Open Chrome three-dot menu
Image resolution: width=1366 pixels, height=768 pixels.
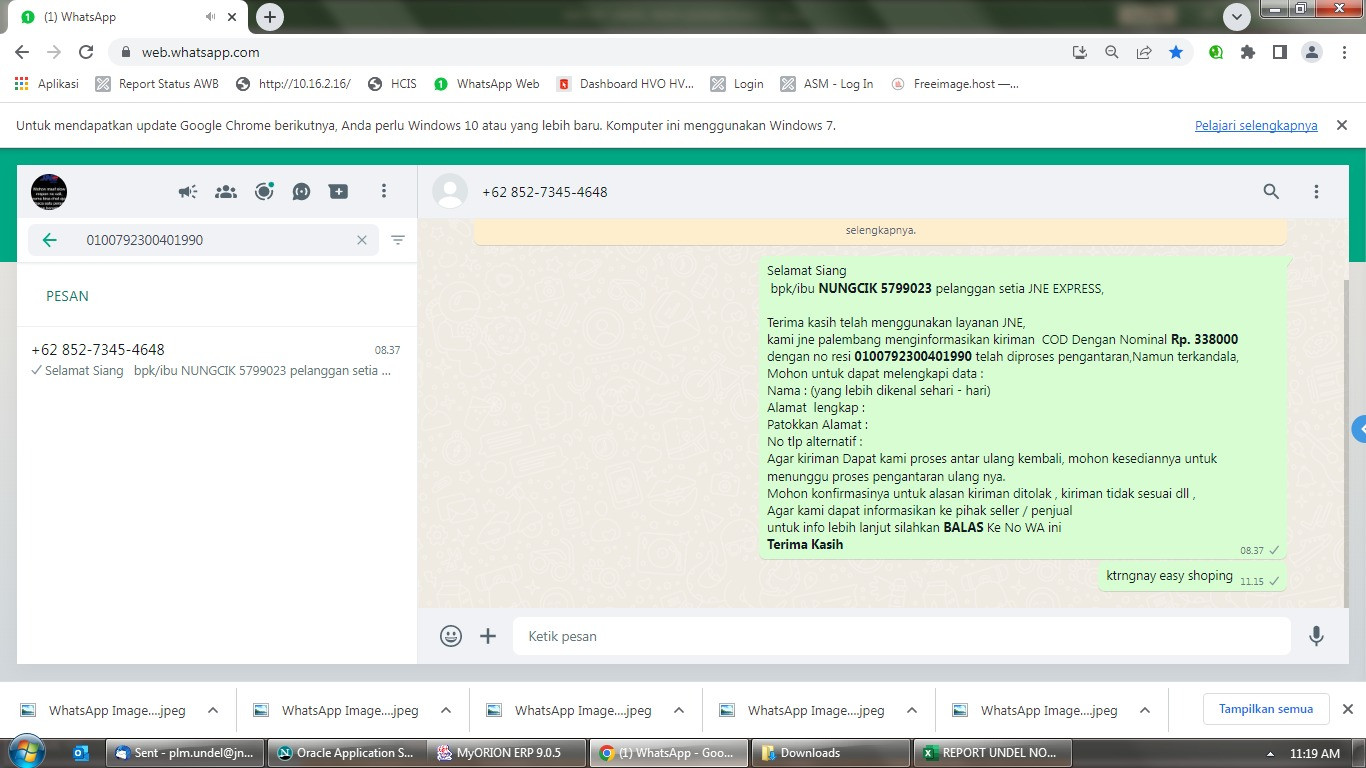tap(1343, 52)
